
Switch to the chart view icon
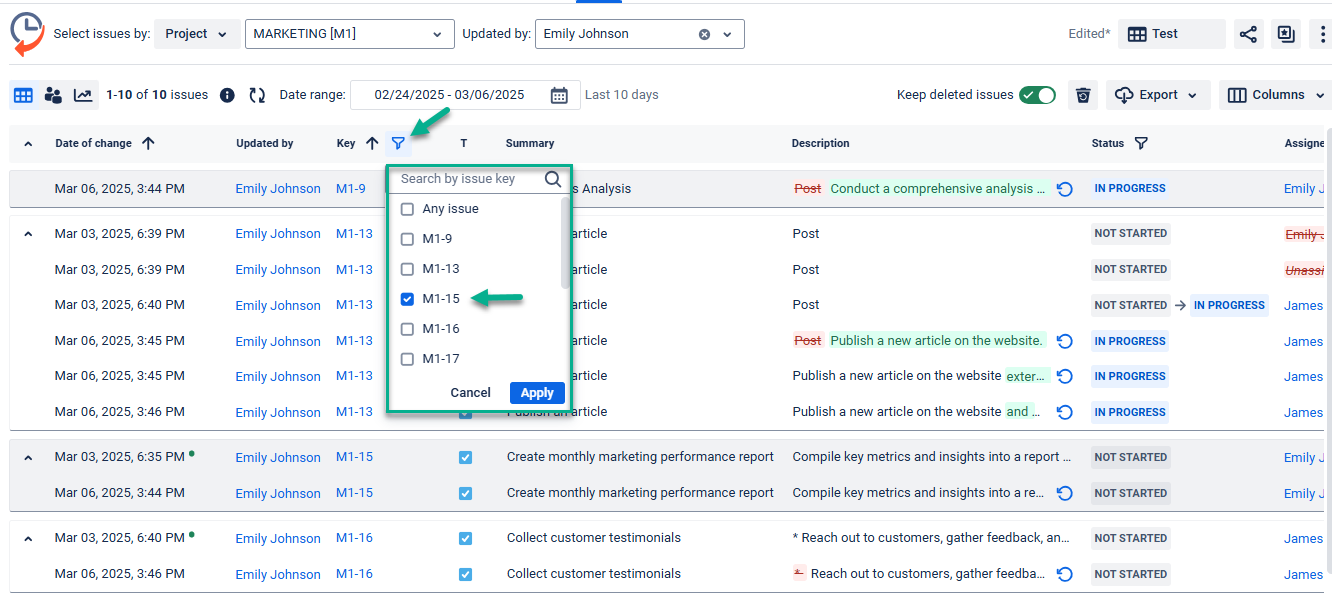pos(83,95)
